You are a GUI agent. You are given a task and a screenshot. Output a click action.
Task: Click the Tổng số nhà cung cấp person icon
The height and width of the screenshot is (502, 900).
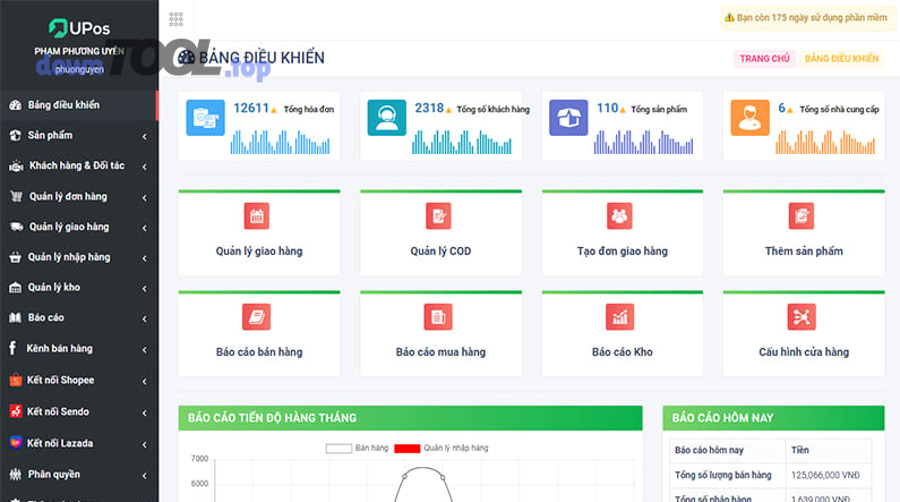[x=750, y=118]
